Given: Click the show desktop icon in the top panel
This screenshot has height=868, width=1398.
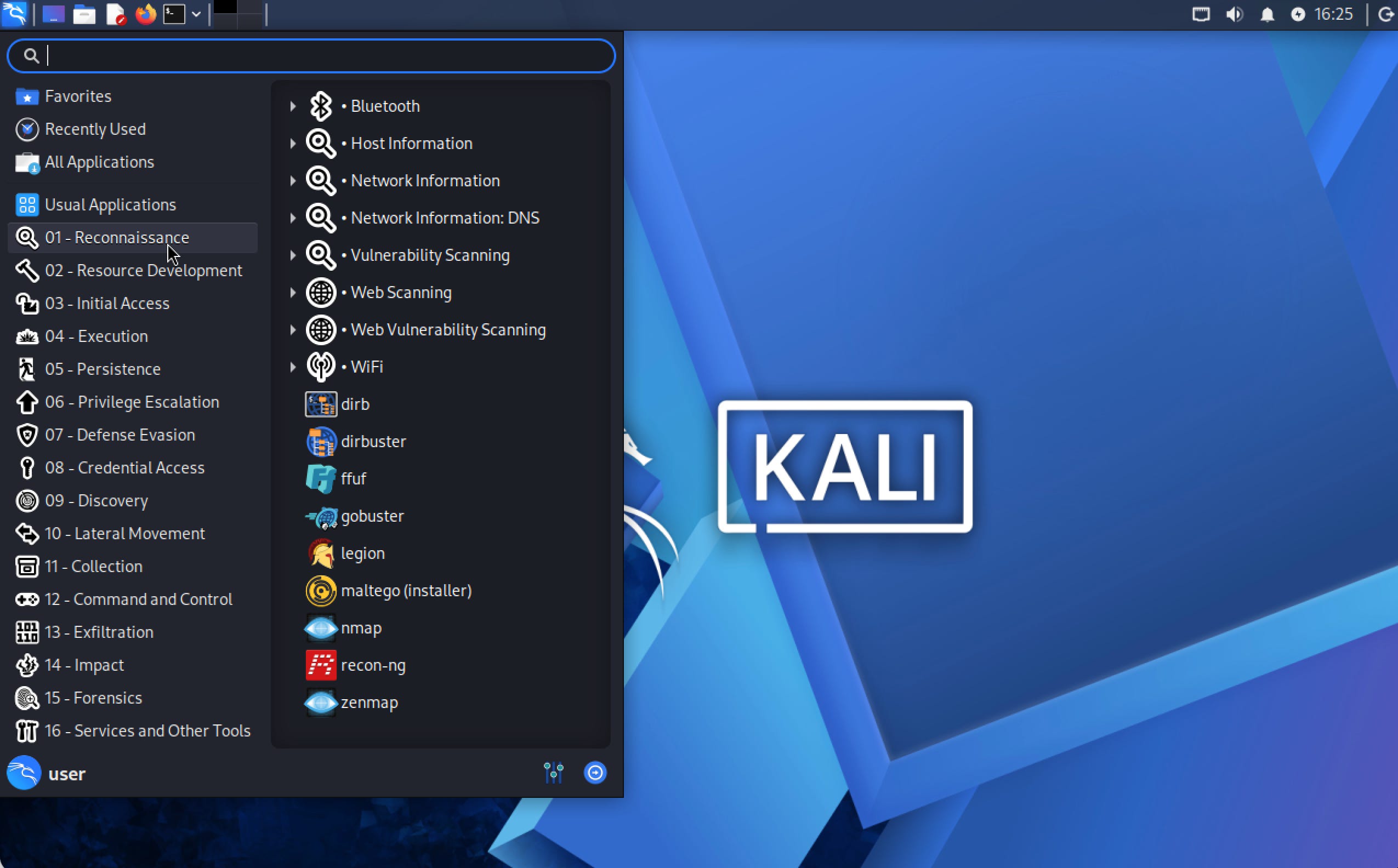Looking at the screenshot, I should point(53,14).
